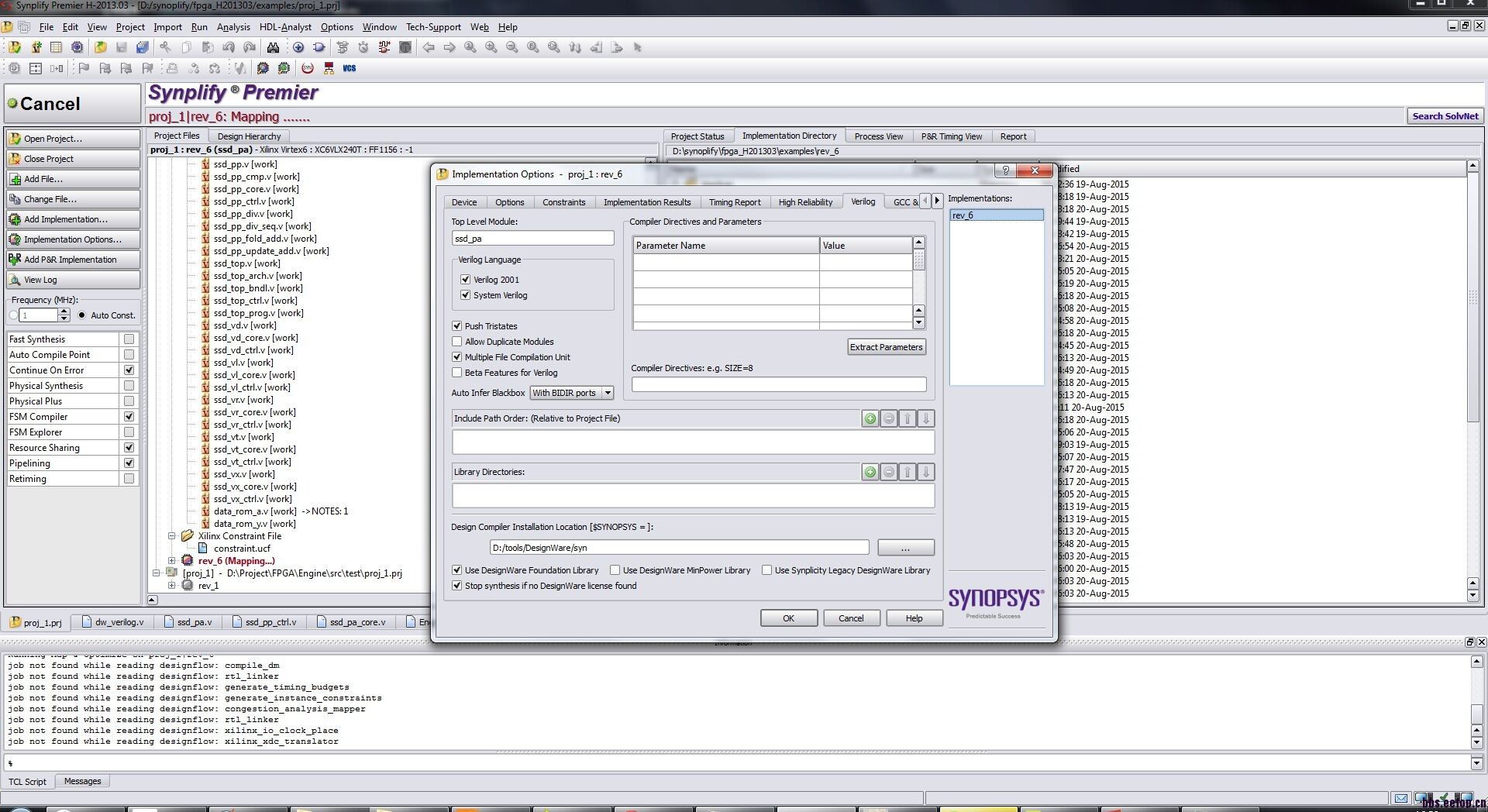Click the Top Level Module input field
Image resolution: width=1488 pixels, height=812 pixels.
click(532, 239)
